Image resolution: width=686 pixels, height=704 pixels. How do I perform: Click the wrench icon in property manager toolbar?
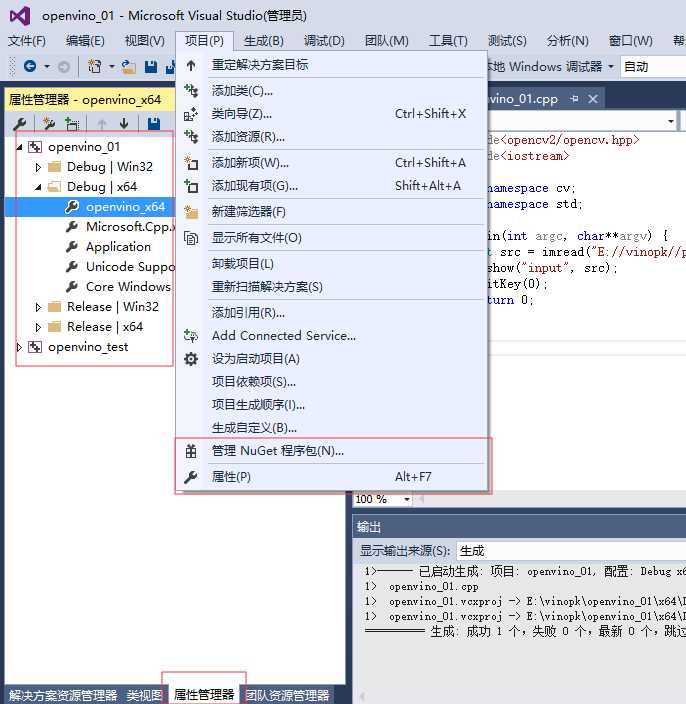tap(19, 123)
